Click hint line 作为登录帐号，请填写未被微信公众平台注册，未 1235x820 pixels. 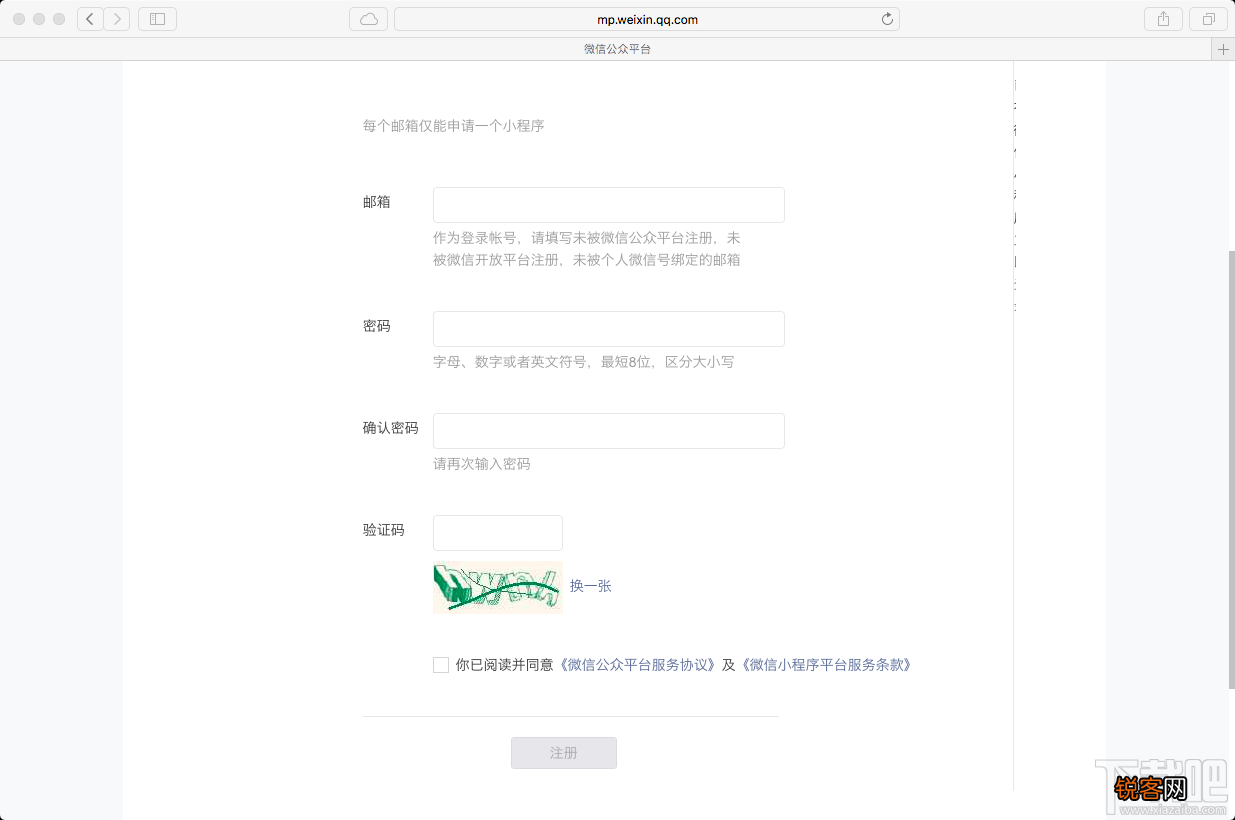coord(587,238)
